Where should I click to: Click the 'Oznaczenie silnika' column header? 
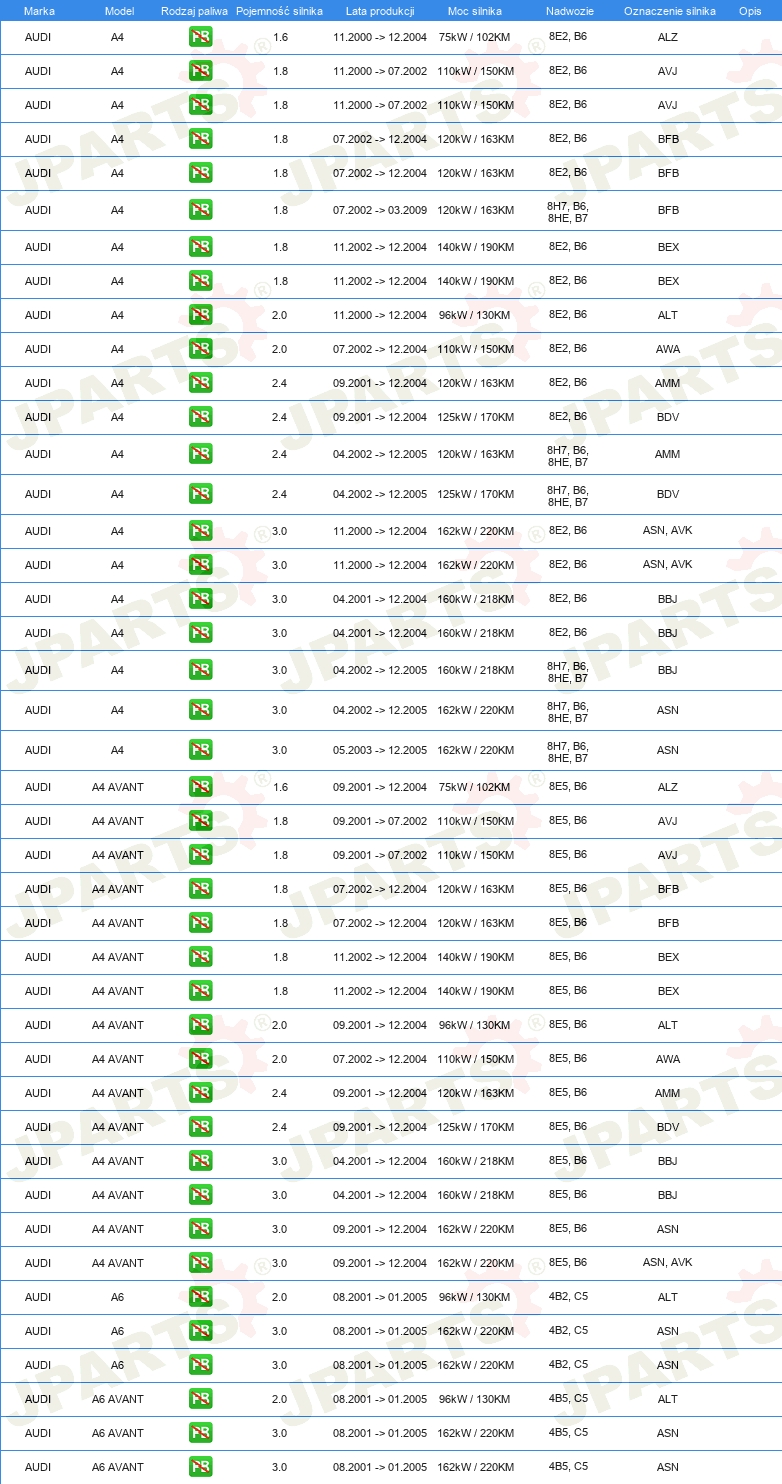click(x=670, y=10)
